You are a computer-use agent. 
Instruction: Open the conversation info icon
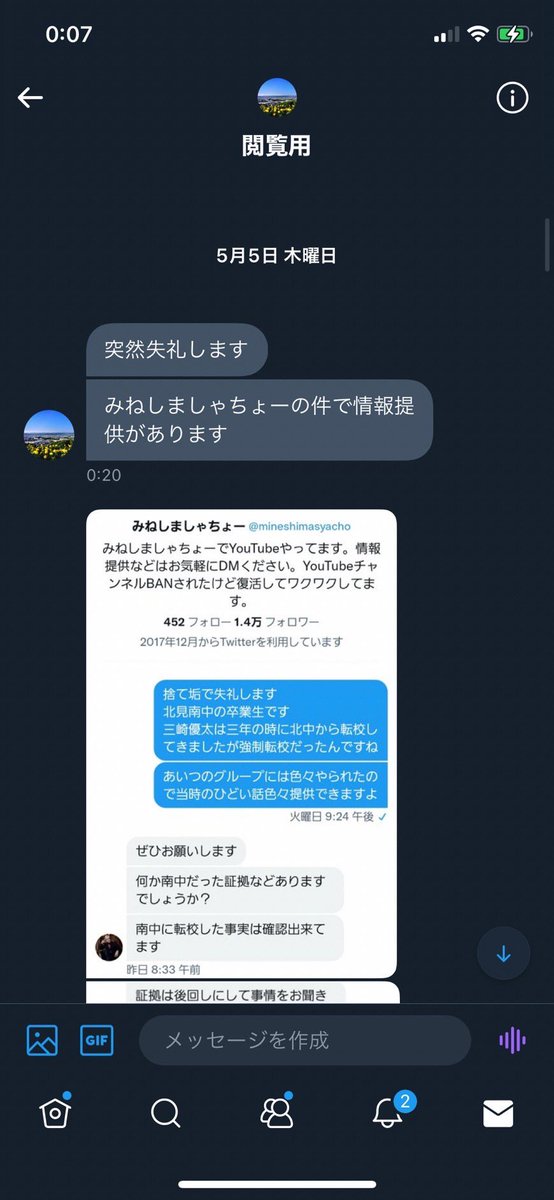tap(512, 97)
